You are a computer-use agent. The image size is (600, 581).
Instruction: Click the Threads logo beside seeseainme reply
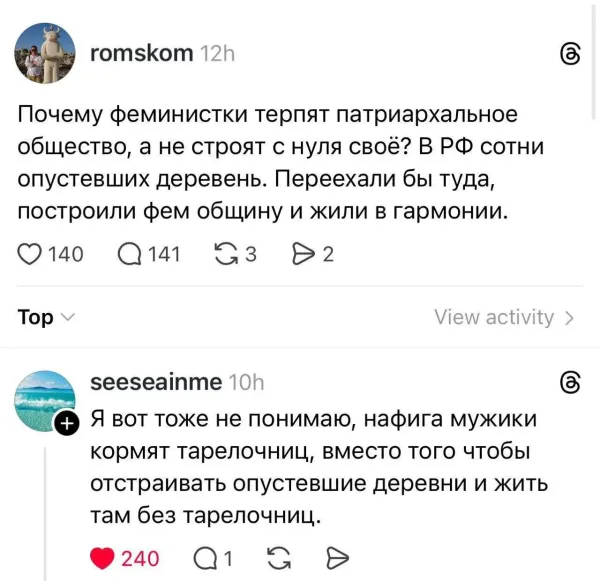pyautogui.click(x=570, y=383)
